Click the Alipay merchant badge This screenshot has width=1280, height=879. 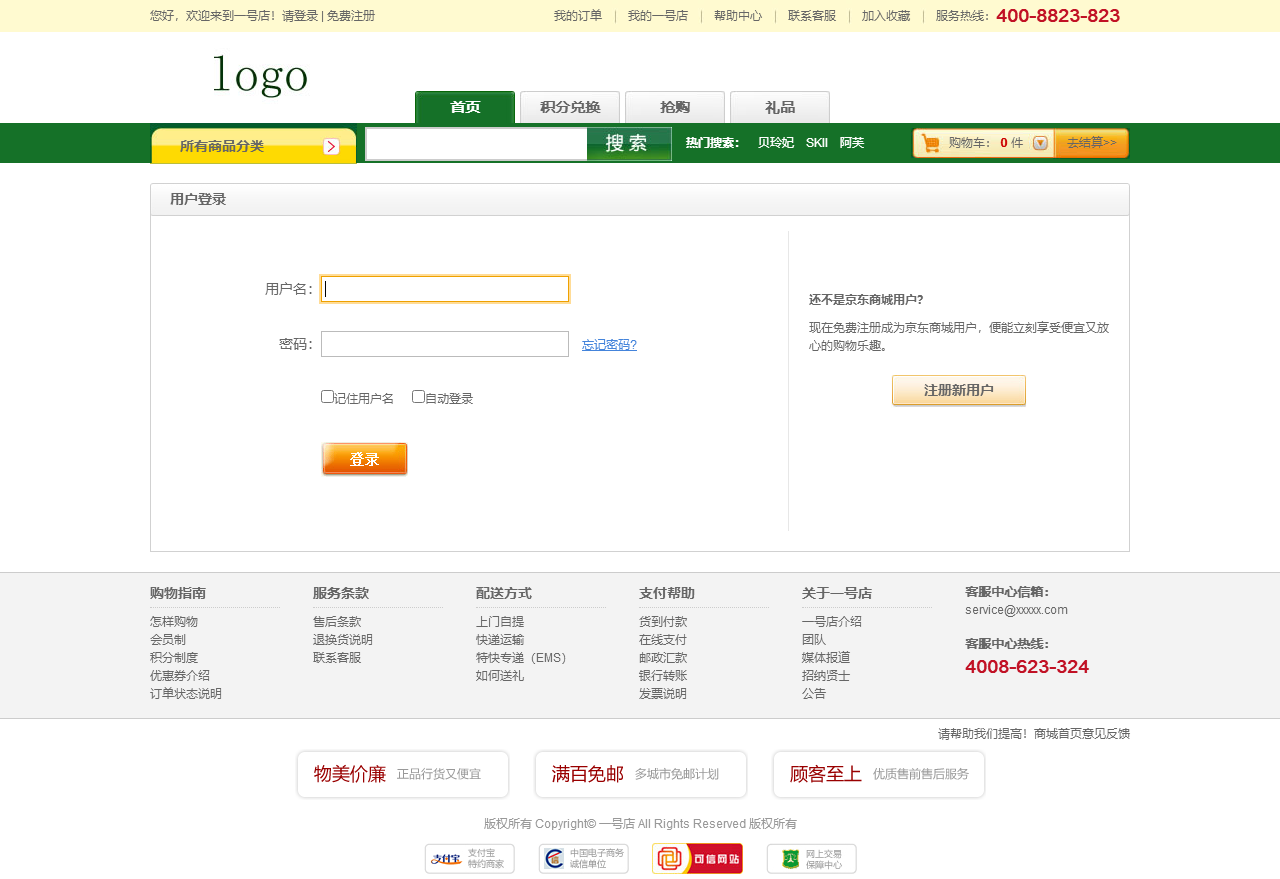pyautogui.click(x=469, y=859)
